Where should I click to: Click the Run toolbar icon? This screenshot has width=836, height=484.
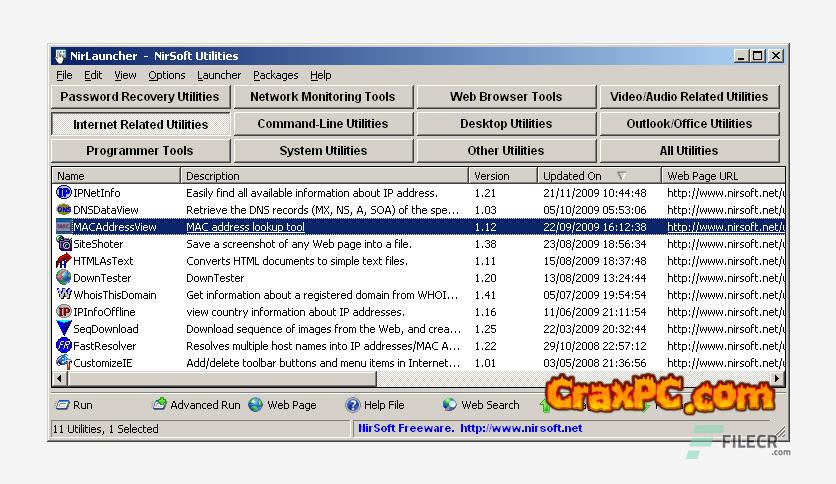point(62,405)
